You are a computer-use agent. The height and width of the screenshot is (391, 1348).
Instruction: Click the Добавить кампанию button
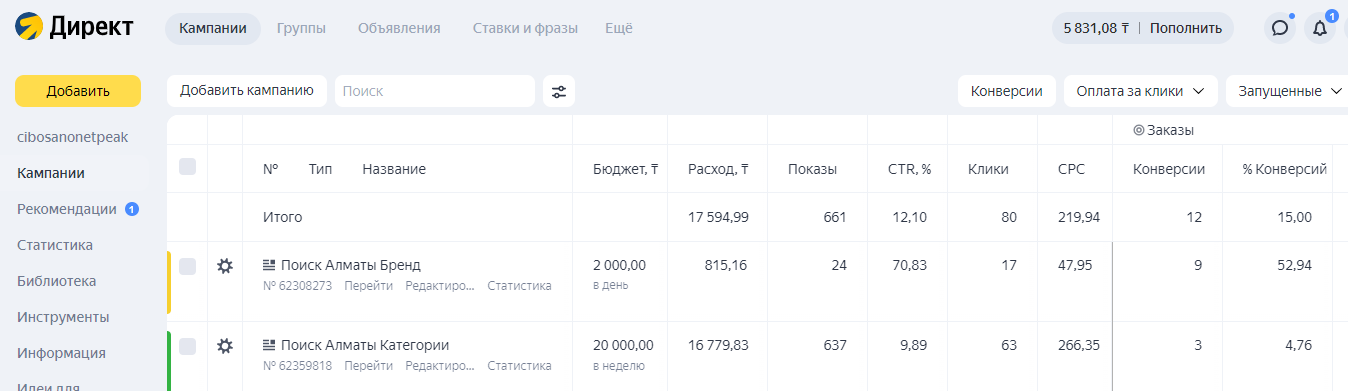[x=247, y=90]
